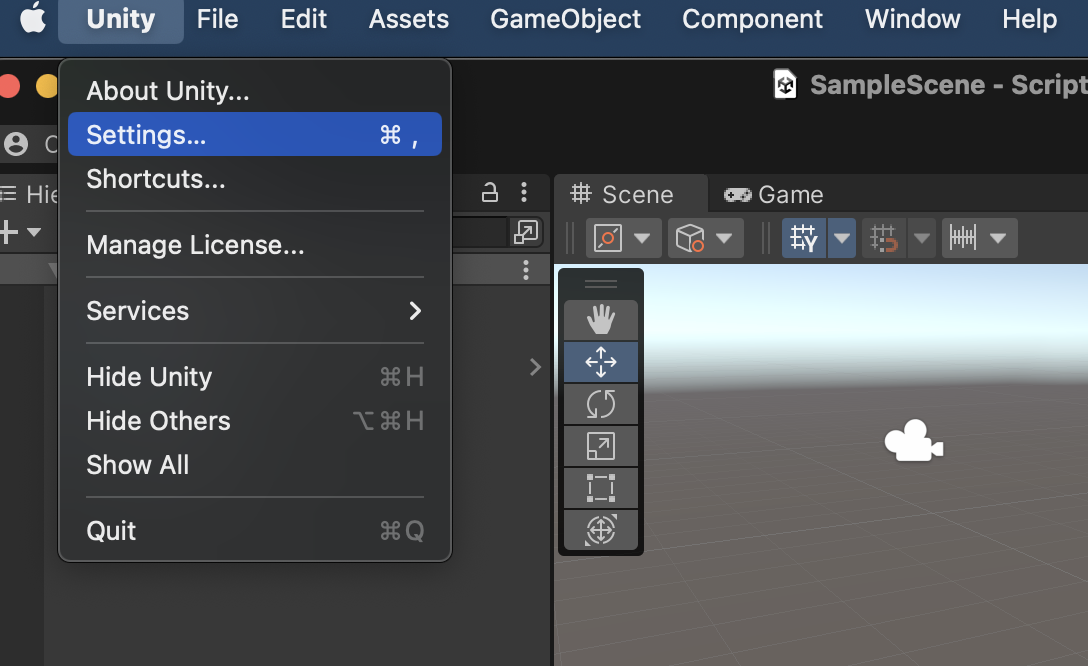Click the snap increment icon
This screenshot has height=666, width=1088.
(963, 238)
